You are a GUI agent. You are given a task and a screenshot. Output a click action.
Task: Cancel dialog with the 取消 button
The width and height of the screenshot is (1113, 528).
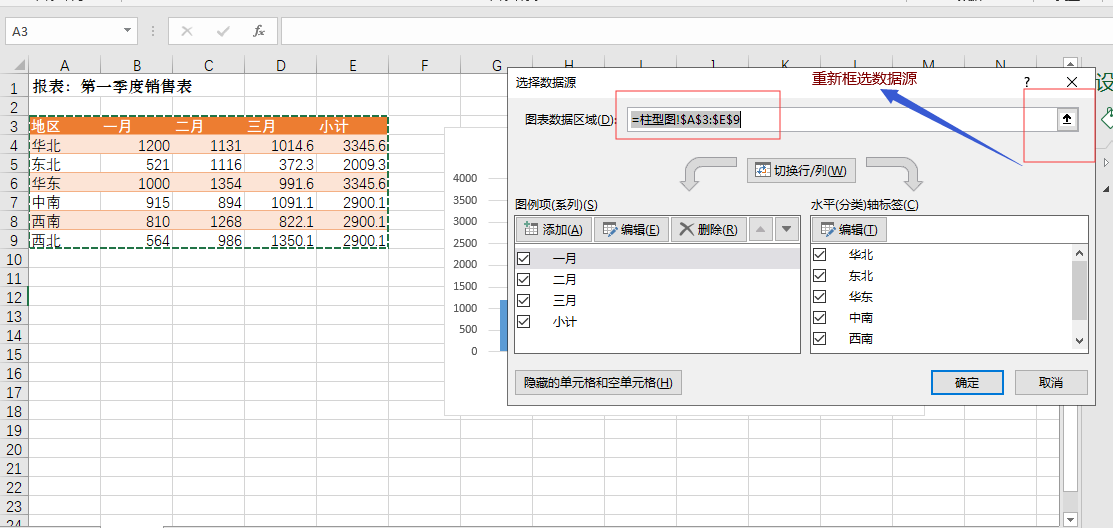coord(1051,383)
